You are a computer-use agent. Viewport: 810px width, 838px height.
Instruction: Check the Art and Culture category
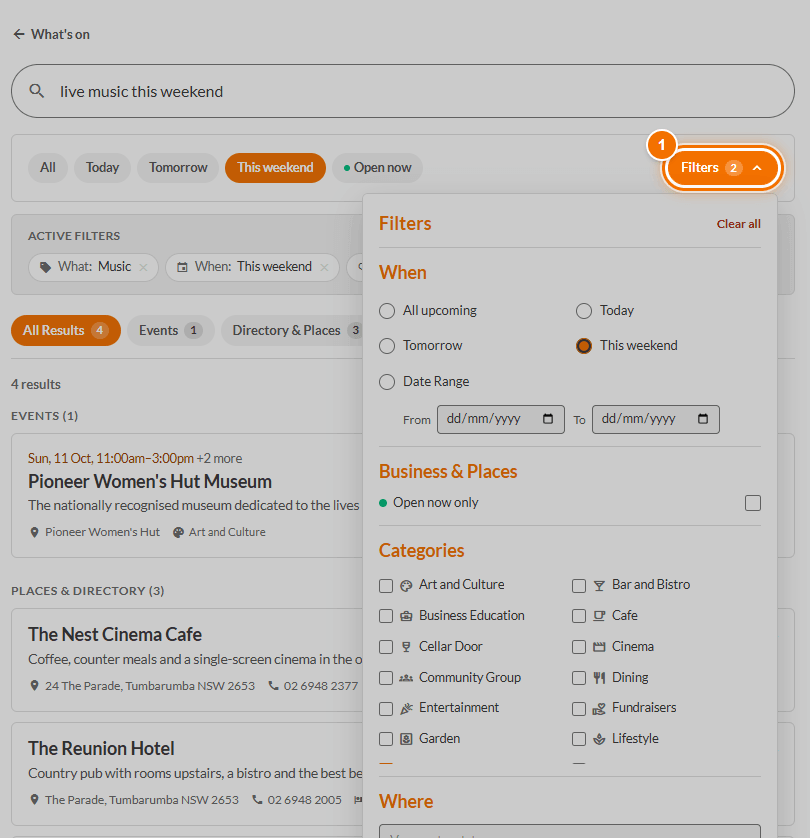386,586
